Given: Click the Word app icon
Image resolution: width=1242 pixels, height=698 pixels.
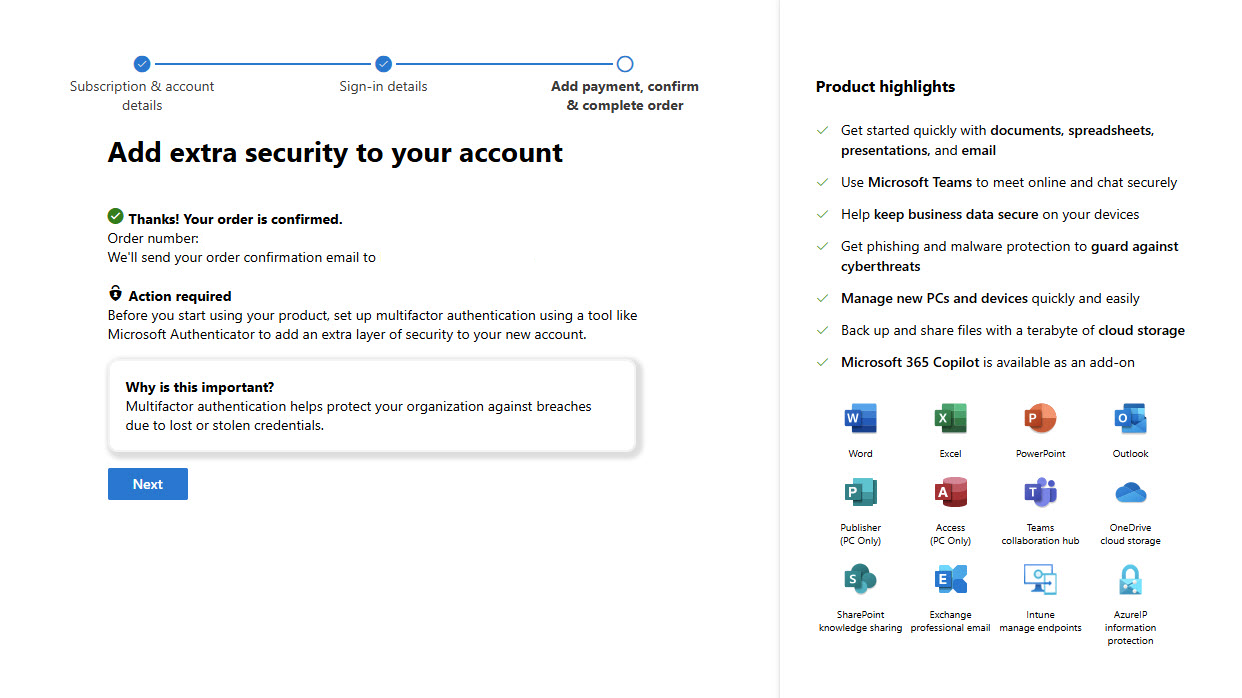Looking at the screenshot, I should (860, 418).
